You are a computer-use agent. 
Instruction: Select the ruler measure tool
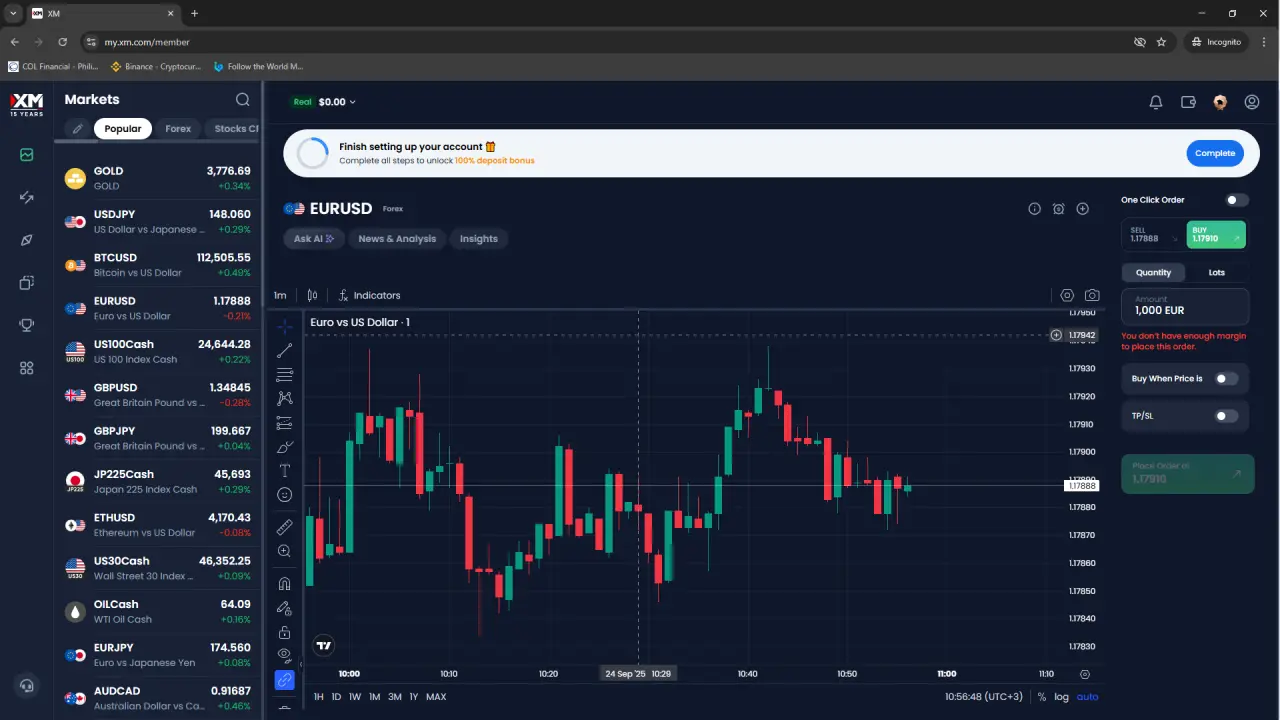(284, 527)
